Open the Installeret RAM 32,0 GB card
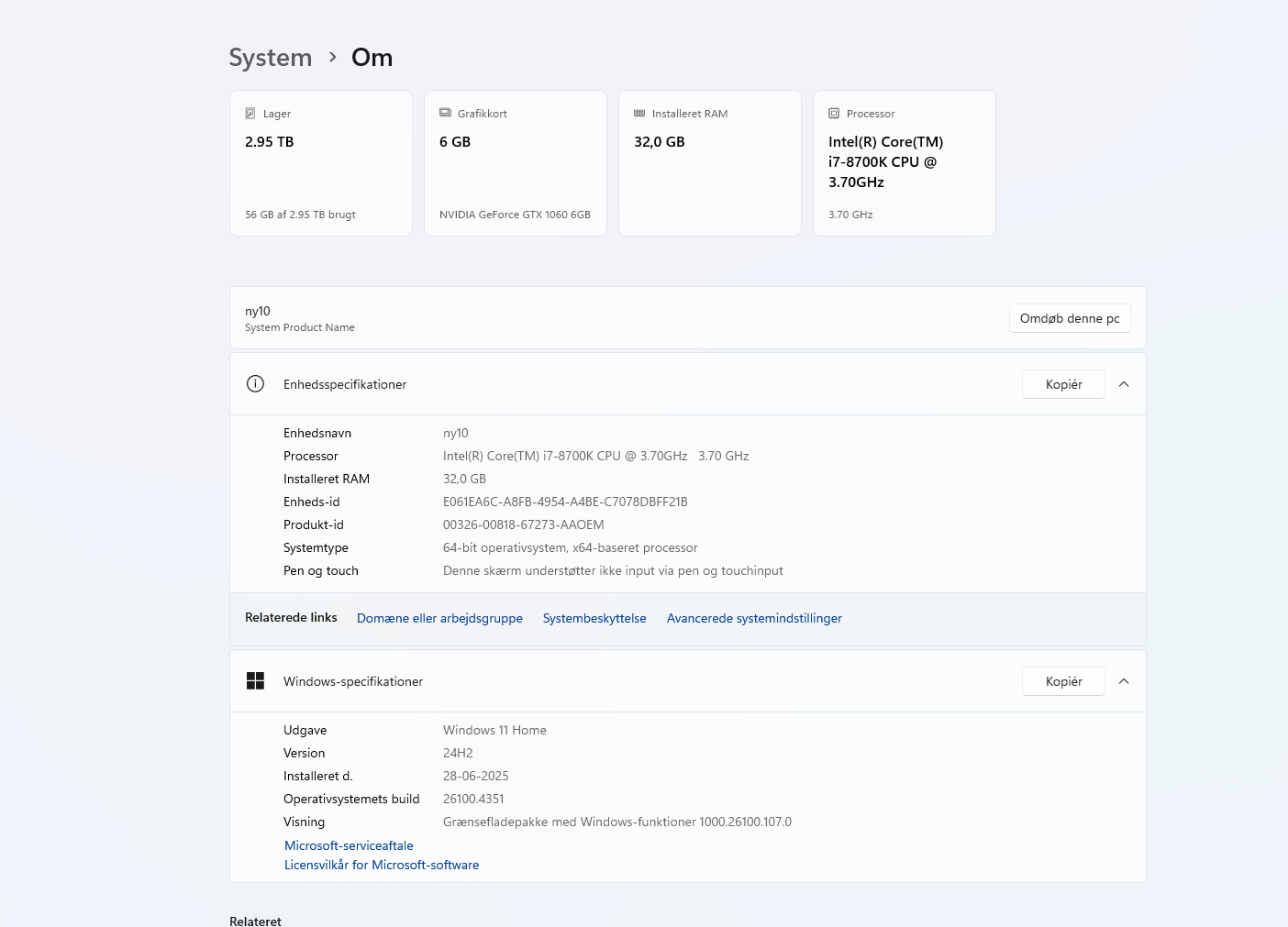The width and height of the screenshot is (1288, 927). [x=710, y=163]
